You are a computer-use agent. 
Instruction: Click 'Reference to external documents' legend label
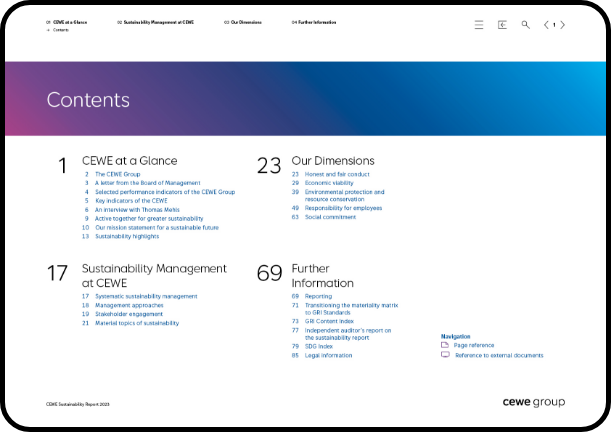point(499,355)
